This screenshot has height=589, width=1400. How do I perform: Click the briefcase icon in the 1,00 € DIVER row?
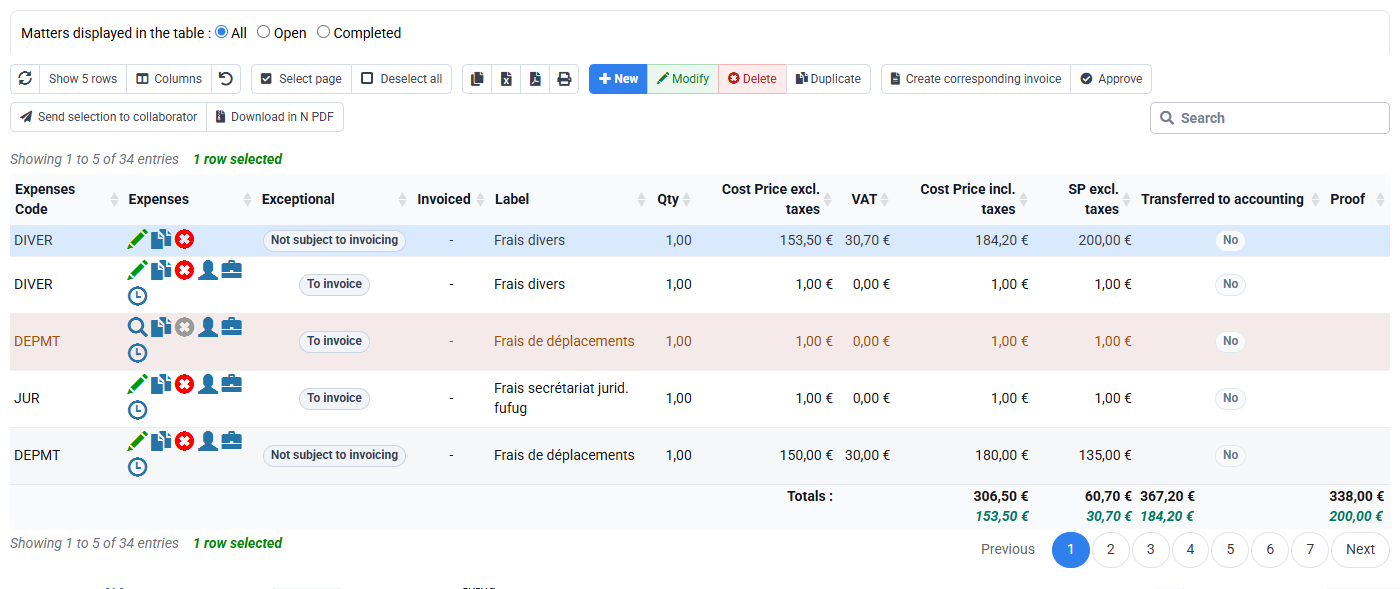[232, 269]
